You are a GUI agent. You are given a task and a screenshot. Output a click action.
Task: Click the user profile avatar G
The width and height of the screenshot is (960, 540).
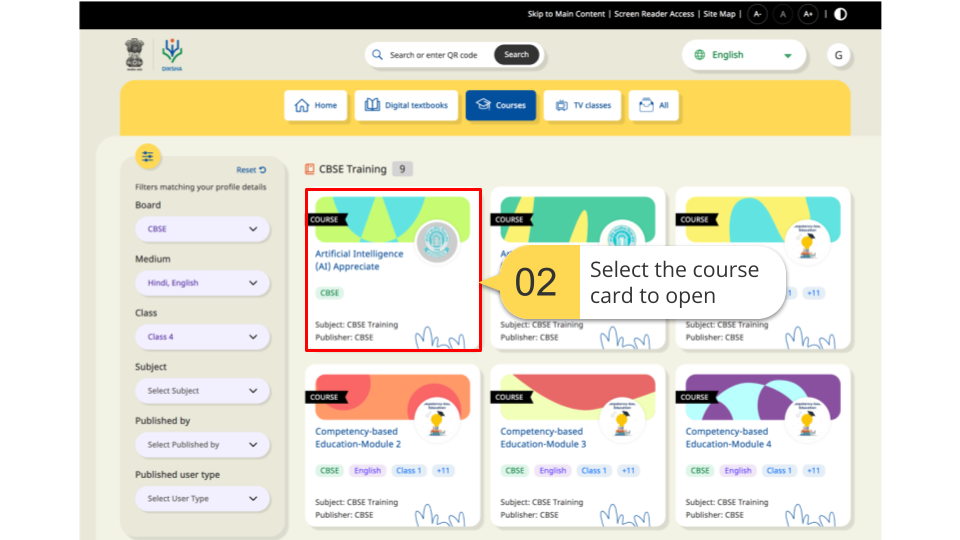[x=839, y=55]
